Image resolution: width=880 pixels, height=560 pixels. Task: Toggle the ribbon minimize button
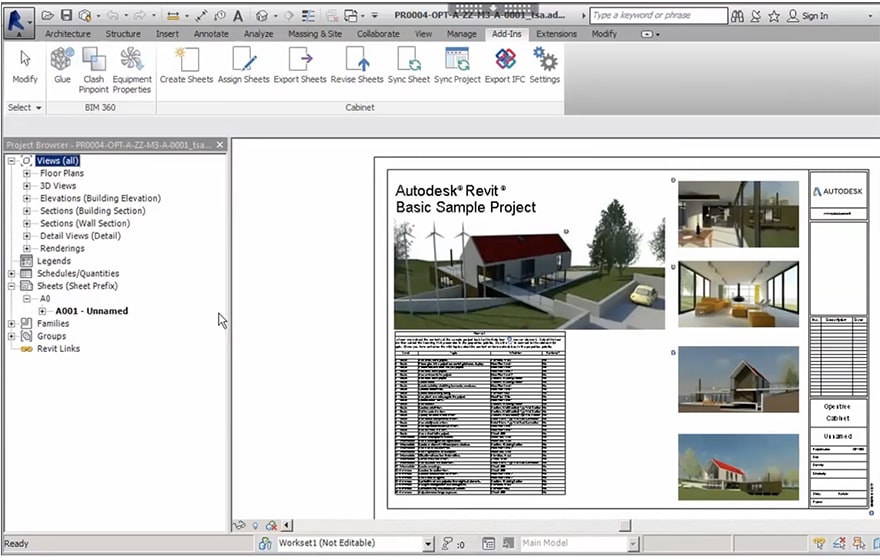click(649, 34)
